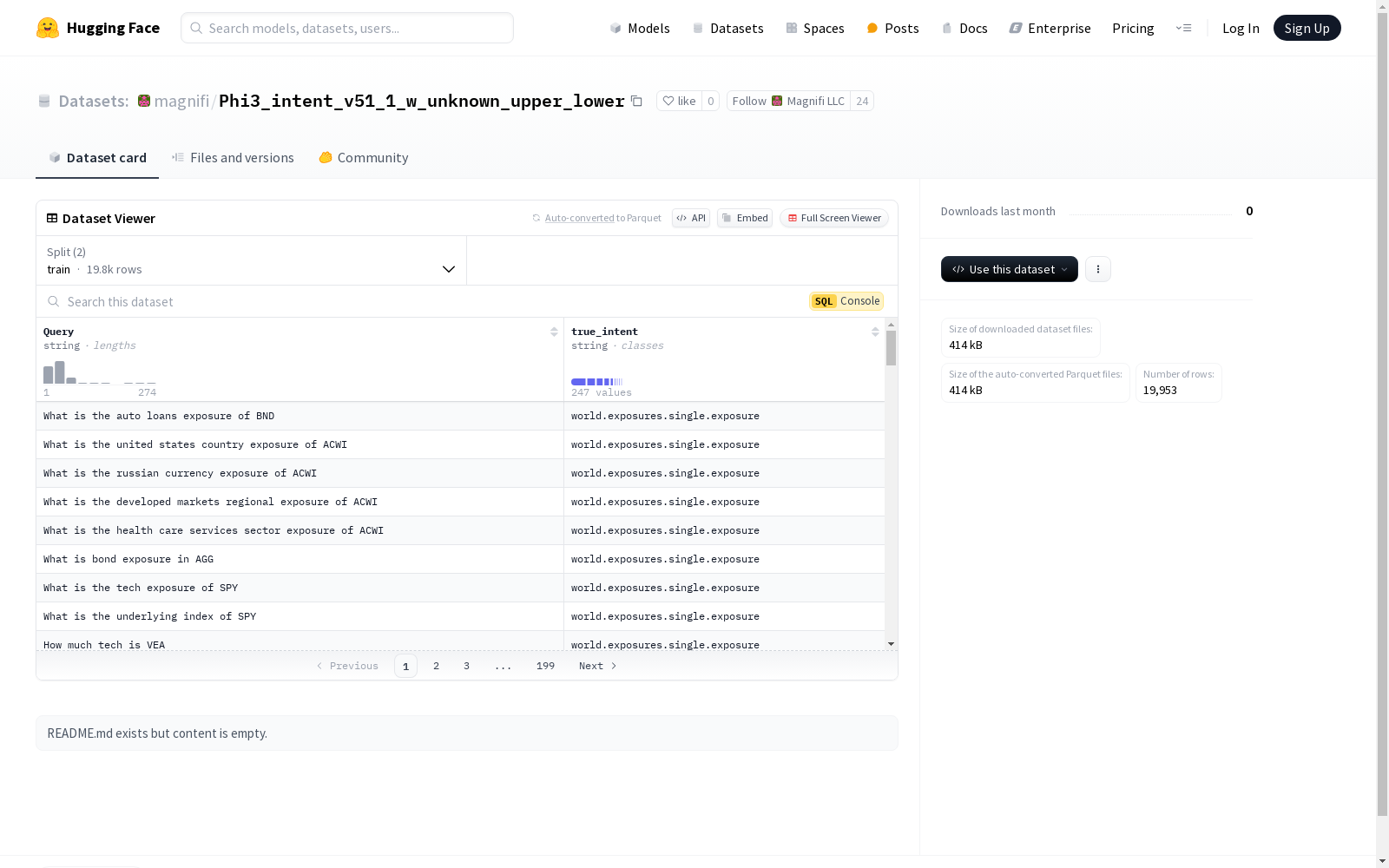This screenshot has height=868, width=1389.
Task: Click the magnifi organization avatar
Action: [144, 101]
